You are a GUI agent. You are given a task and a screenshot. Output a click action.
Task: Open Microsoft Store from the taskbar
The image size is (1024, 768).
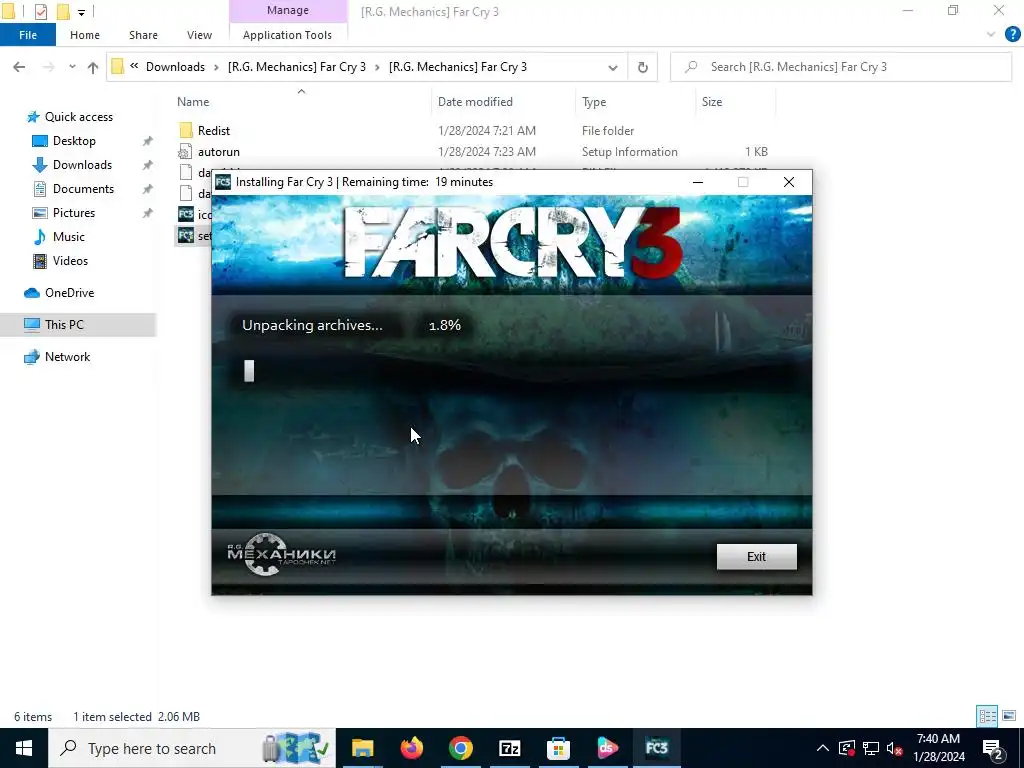tap(558, 748)
